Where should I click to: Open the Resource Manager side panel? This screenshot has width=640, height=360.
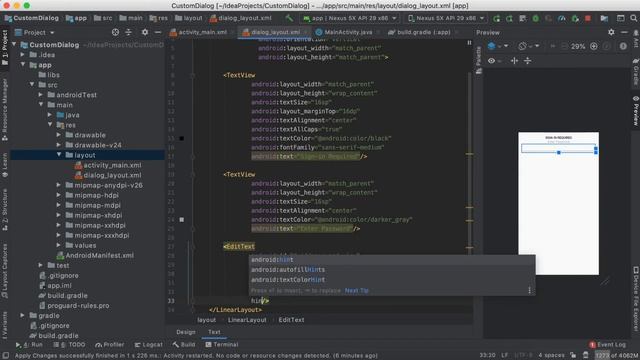pos(5,109)
